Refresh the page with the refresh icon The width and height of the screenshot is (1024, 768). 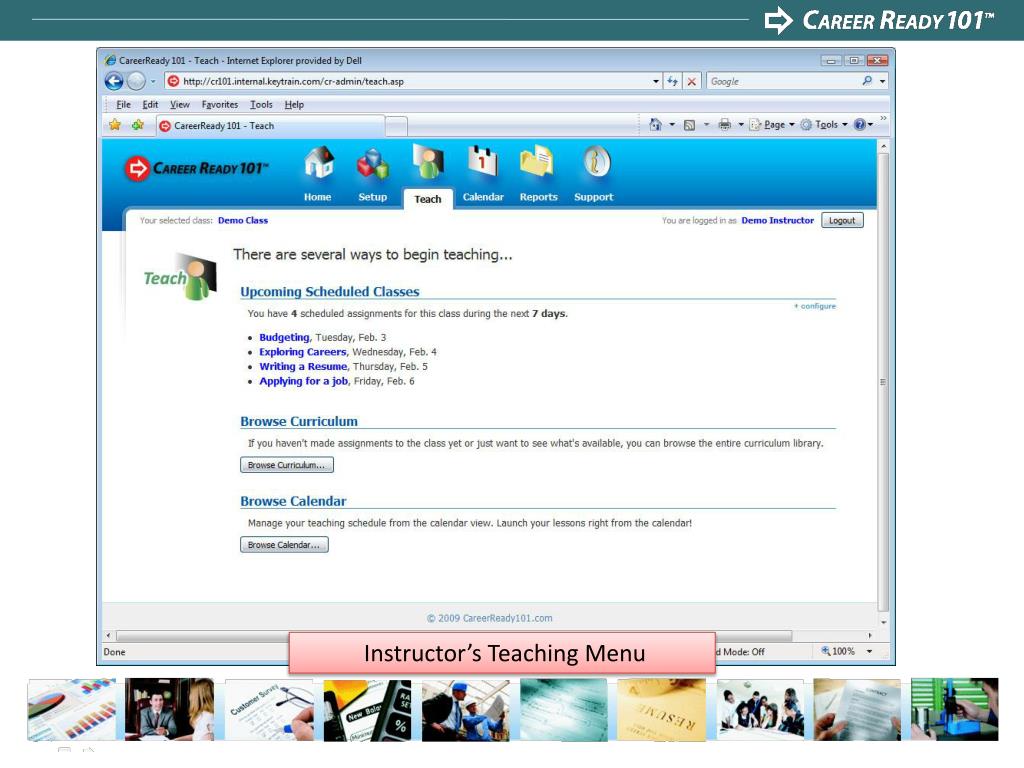(x=672, y=82)
